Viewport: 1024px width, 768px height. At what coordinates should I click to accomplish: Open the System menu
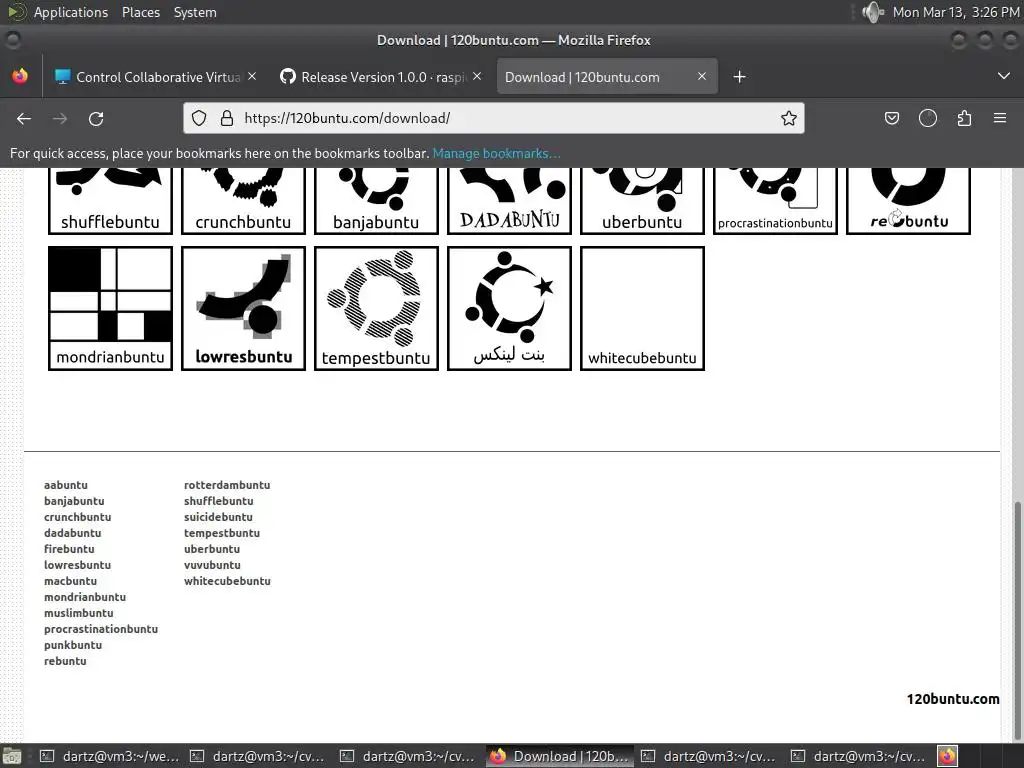(x=195, y=12)
